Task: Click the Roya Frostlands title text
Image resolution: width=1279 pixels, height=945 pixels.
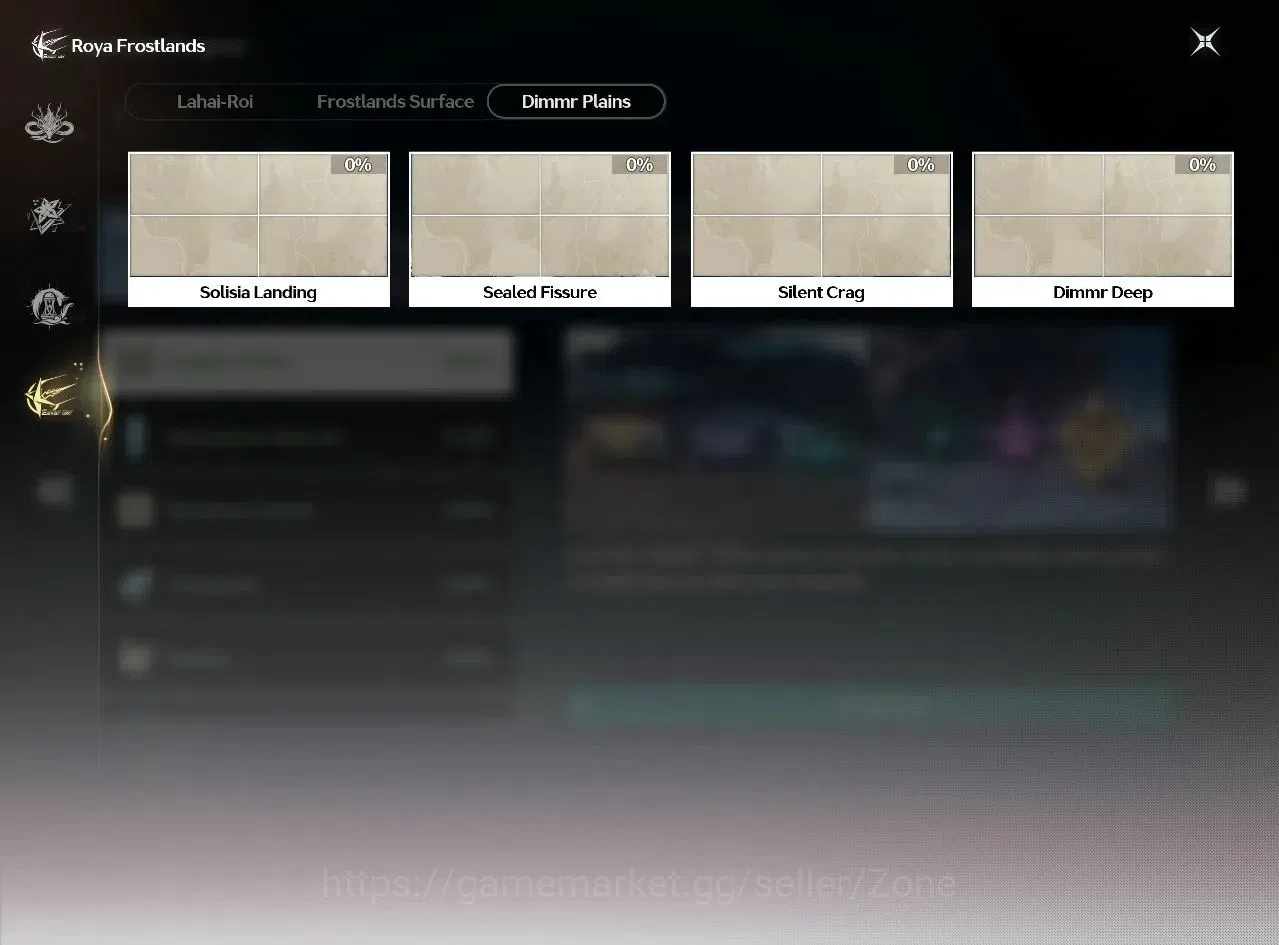Action: [138, 46]
